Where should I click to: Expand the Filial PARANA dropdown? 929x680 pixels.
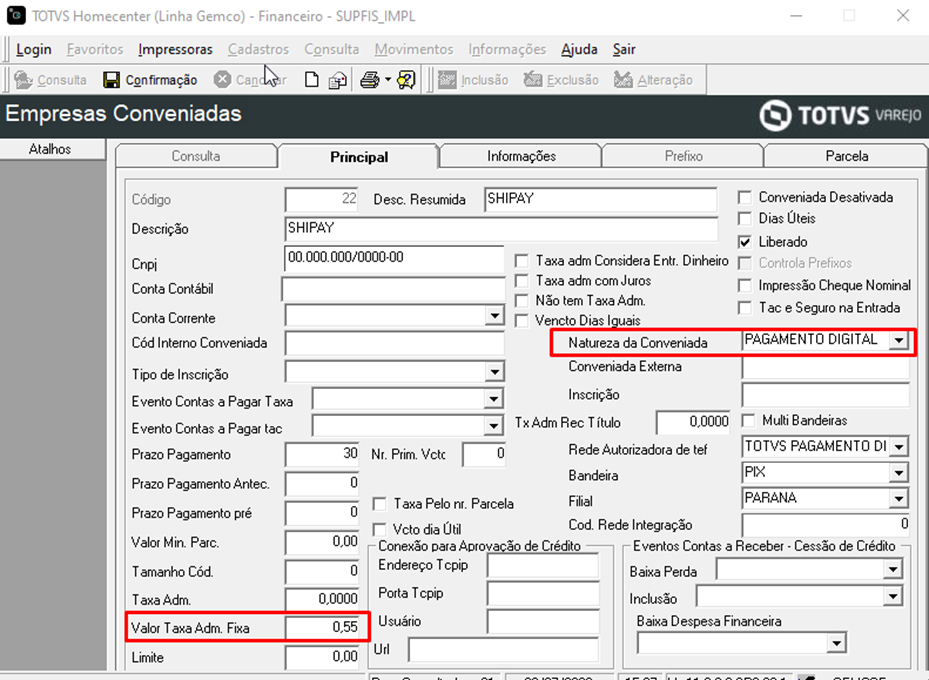click(x=899, y=499)
